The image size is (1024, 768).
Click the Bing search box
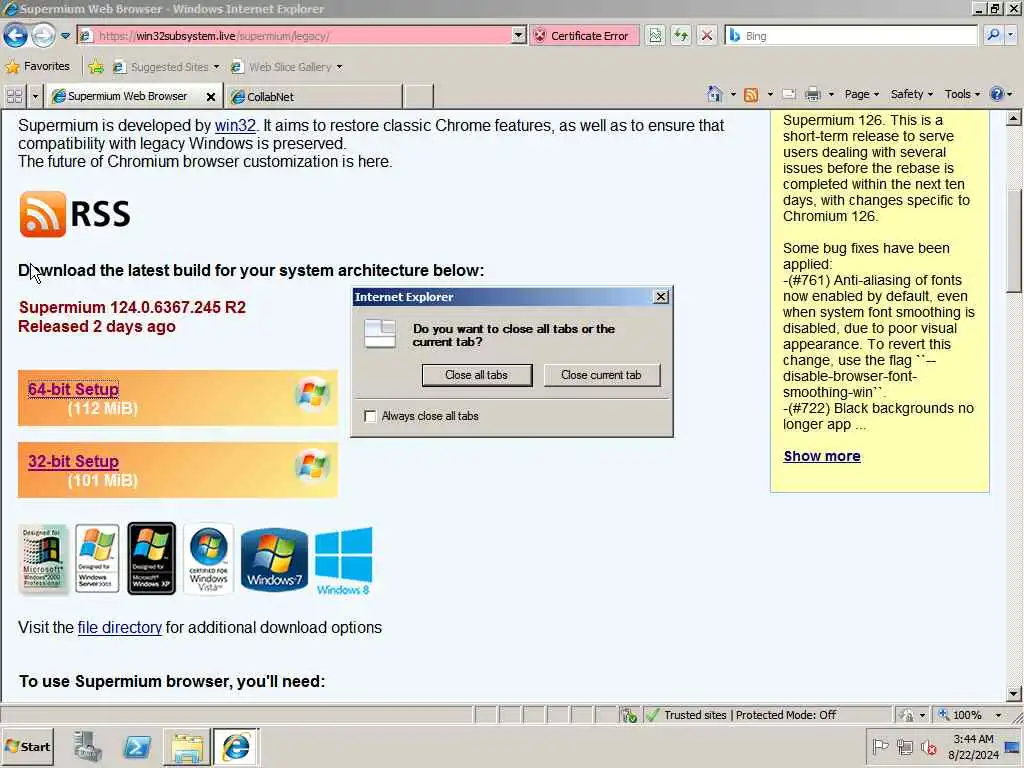852,36
